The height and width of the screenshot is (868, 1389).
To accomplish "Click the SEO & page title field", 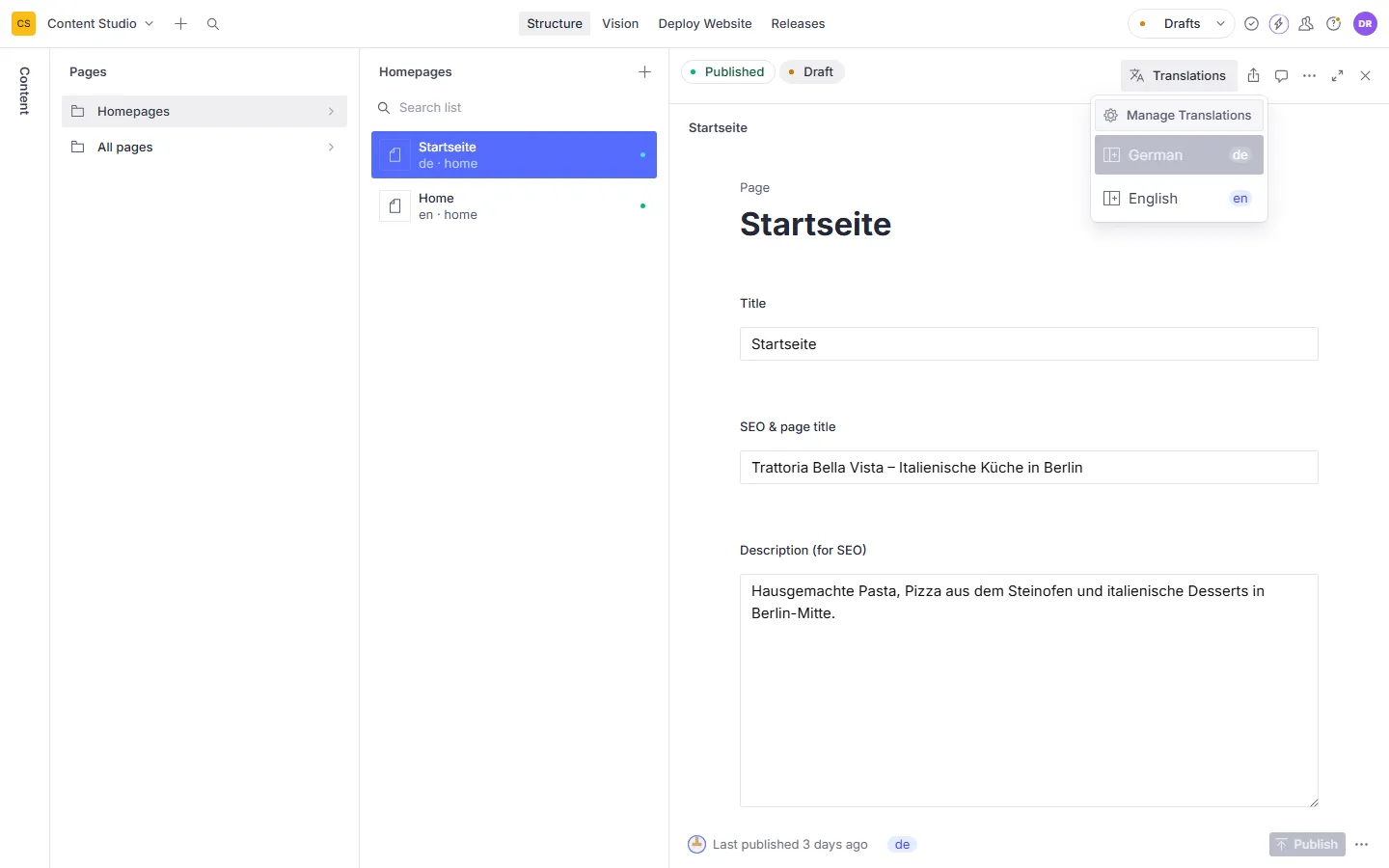I will coord(1029,468).
